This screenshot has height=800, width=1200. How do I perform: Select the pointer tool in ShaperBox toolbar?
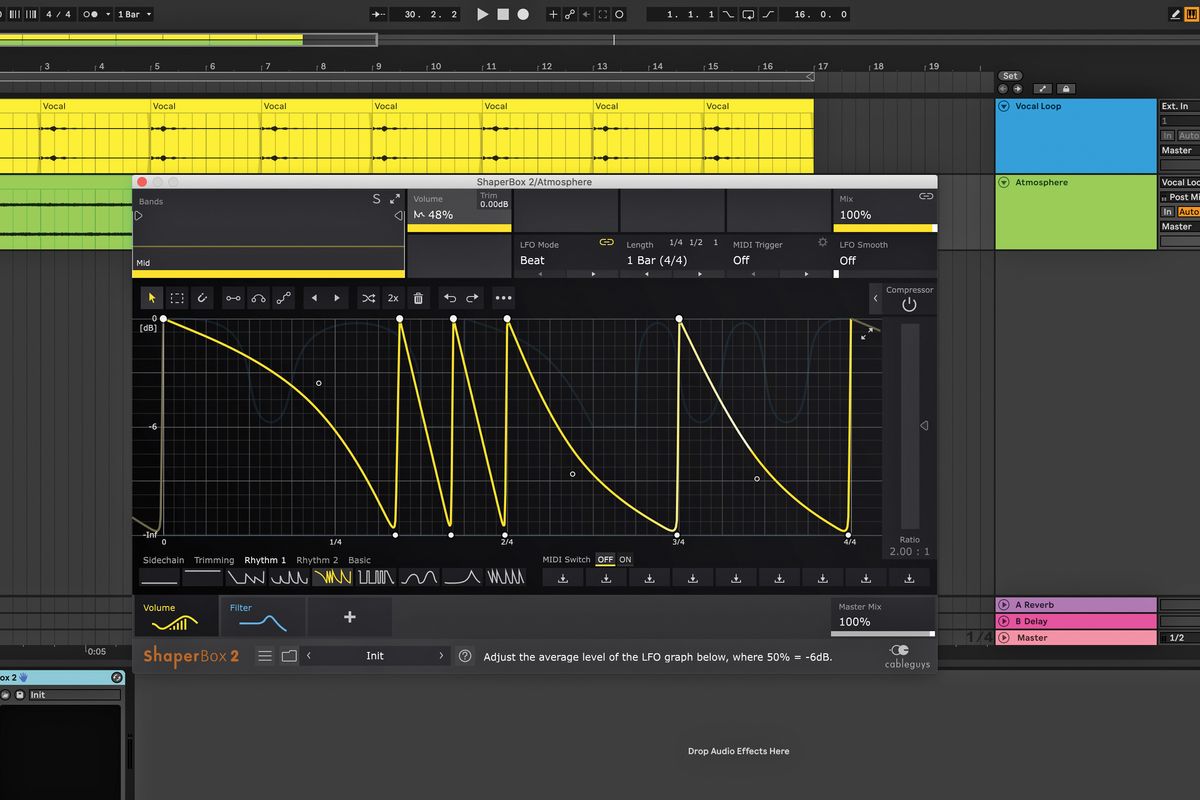(x=152, y=297)
